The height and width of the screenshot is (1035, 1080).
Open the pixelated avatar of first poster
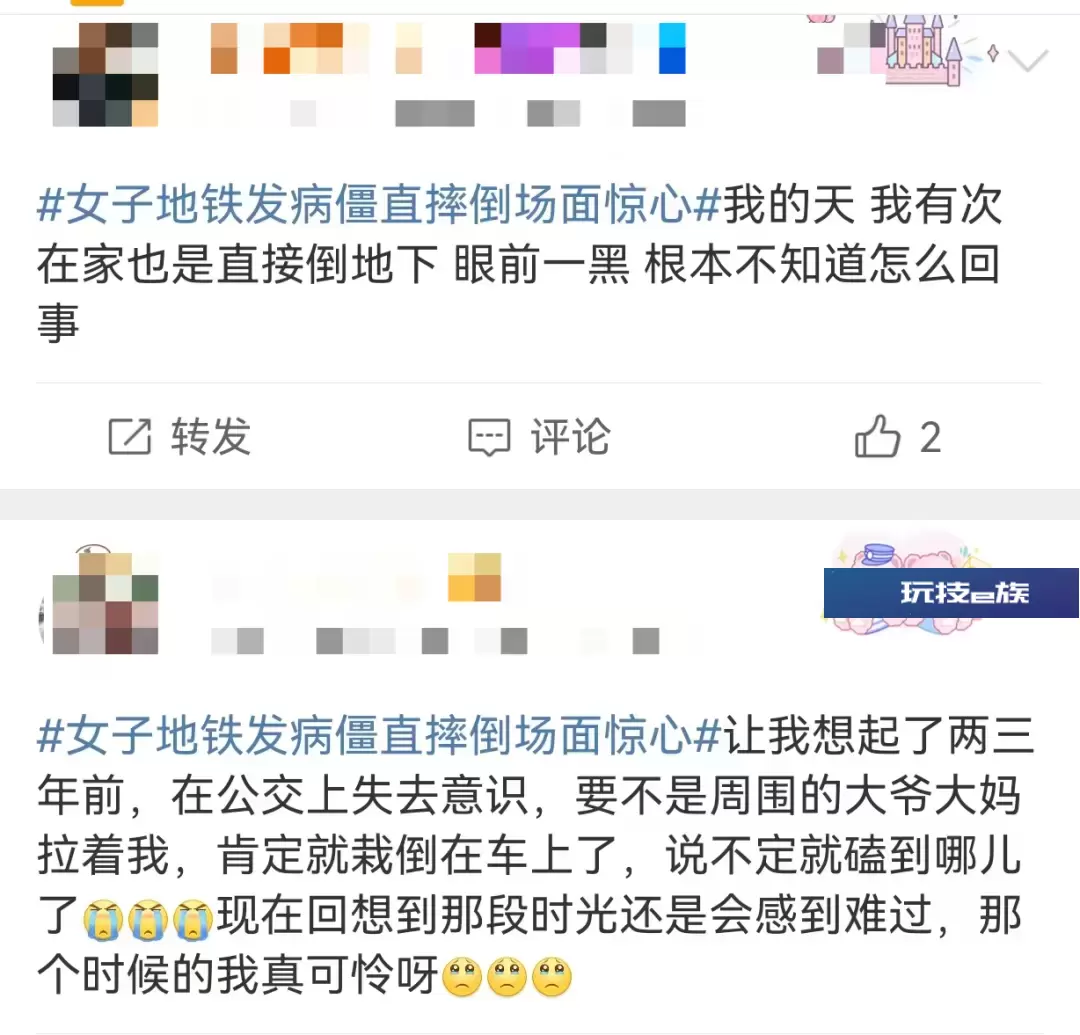[105, 74]
